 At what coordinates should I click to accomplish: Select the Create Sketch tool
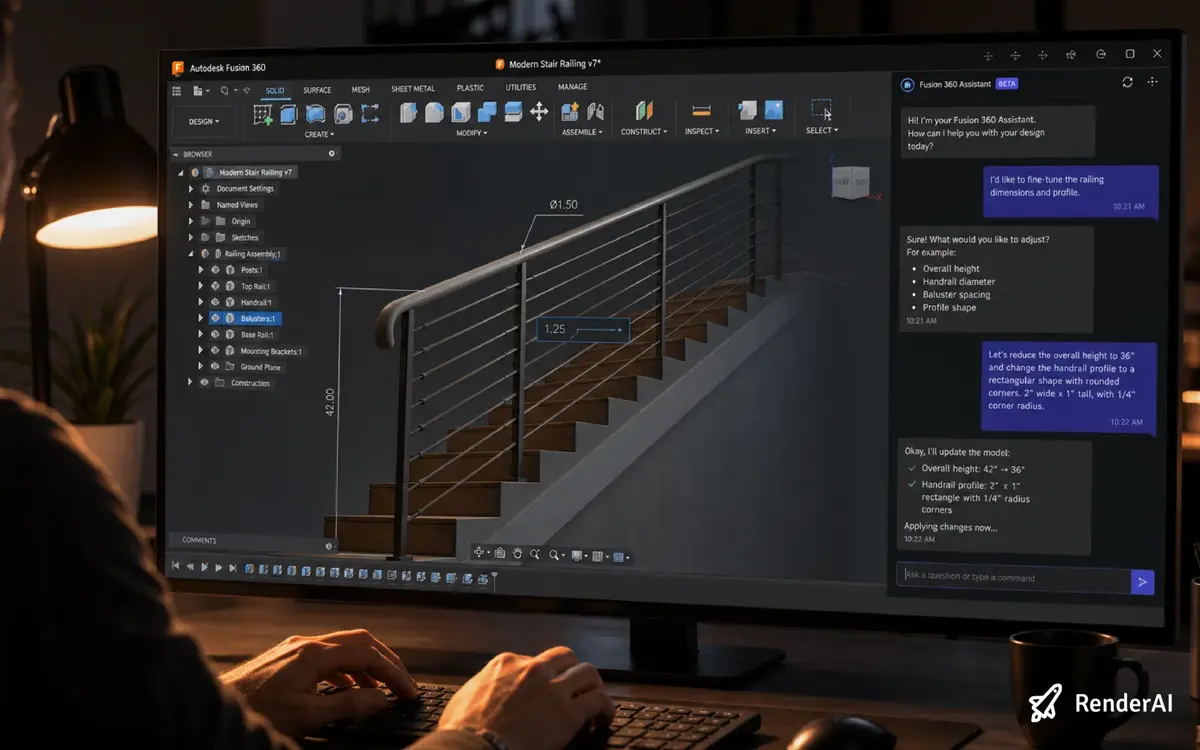(x=263, y=114)
